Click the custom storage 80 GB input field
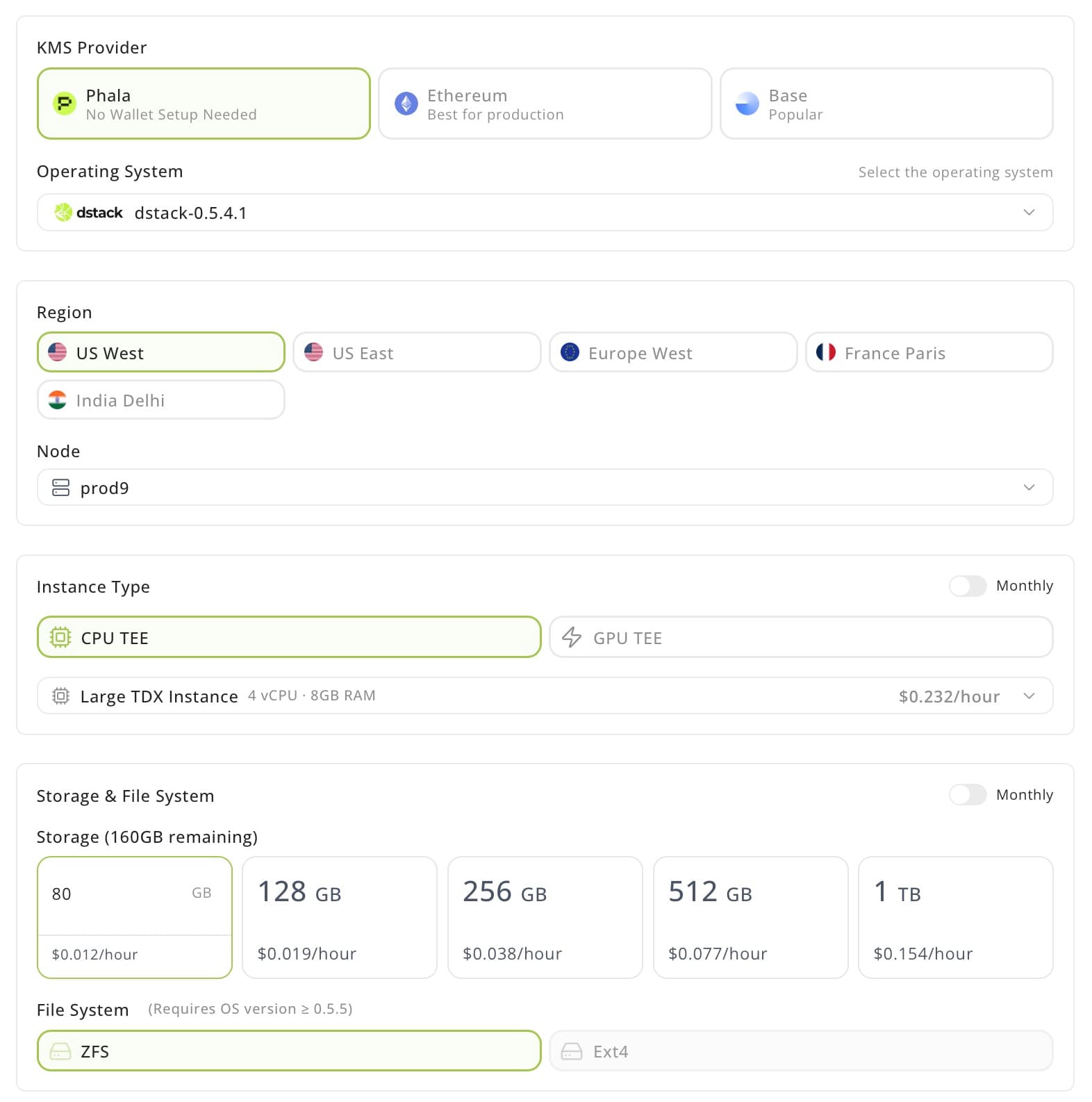 (118, 894)
